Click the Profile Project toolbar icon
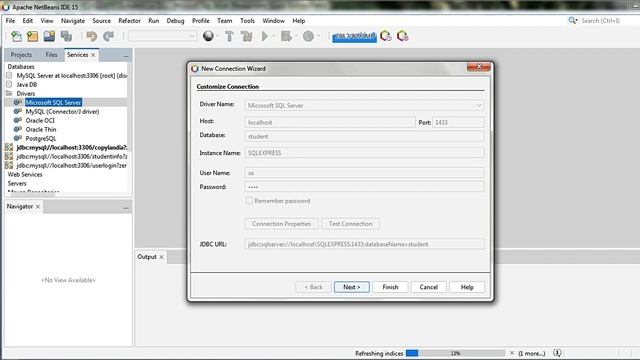640x360 pixels. [308, 36]
